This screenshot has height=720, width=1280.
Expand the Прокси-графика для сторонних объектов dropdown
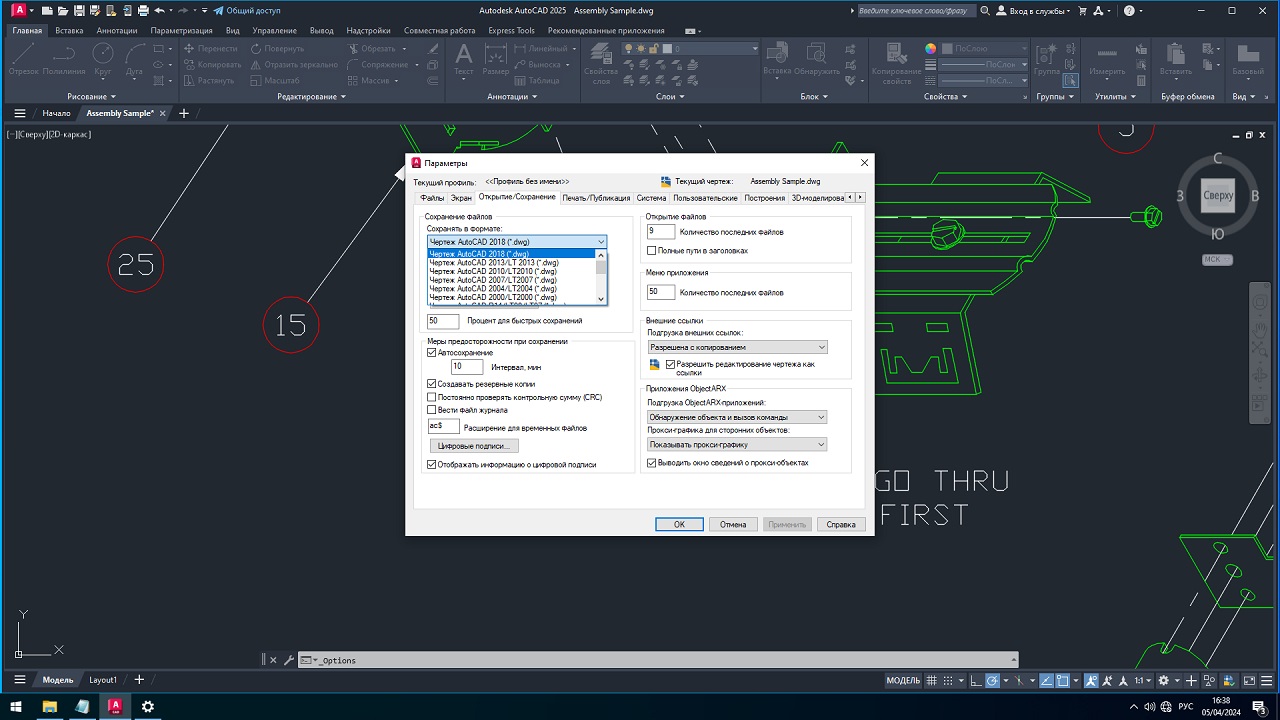tap(737, 445)
